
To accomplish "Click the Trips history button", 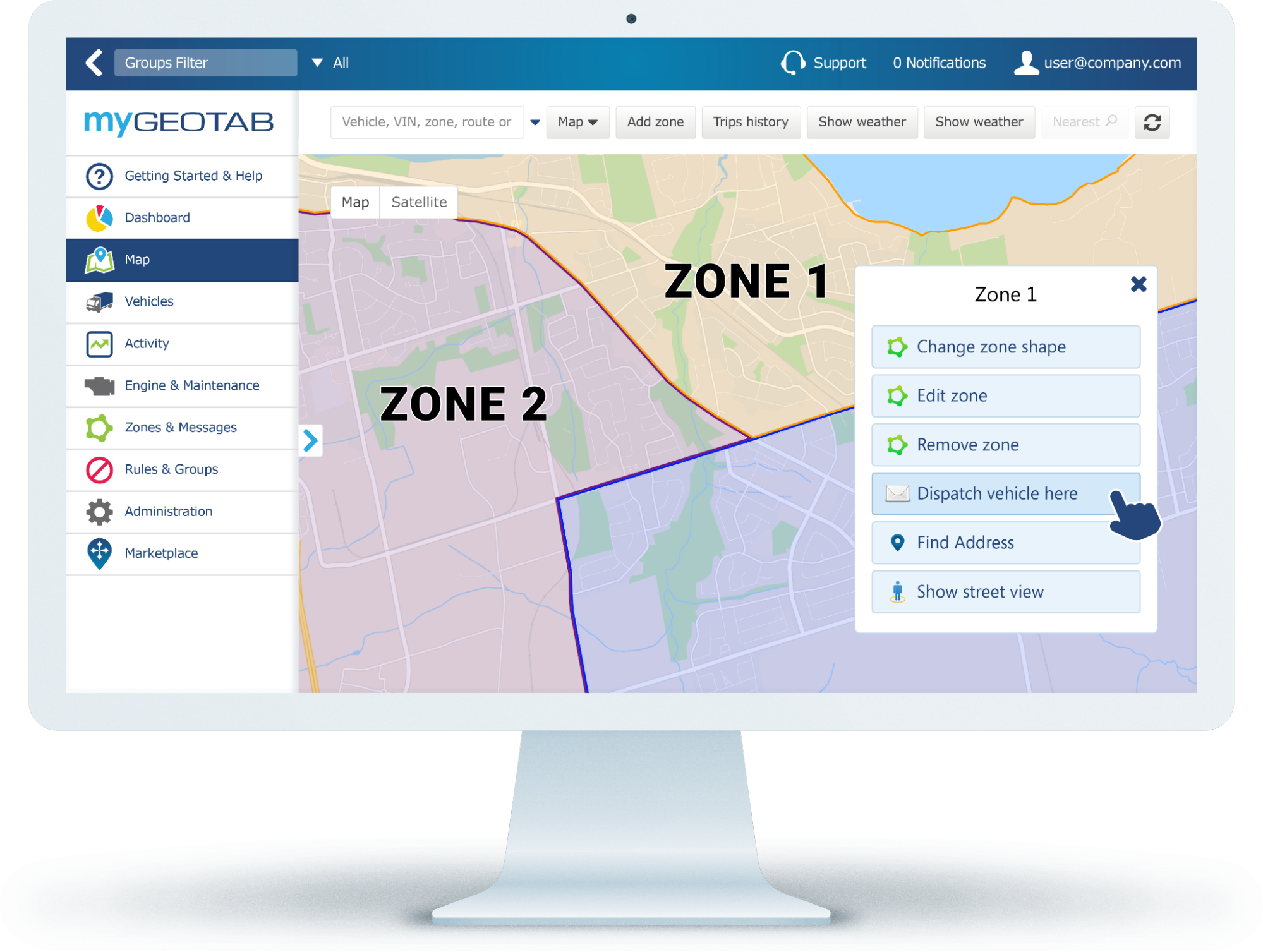I will 750,122.
